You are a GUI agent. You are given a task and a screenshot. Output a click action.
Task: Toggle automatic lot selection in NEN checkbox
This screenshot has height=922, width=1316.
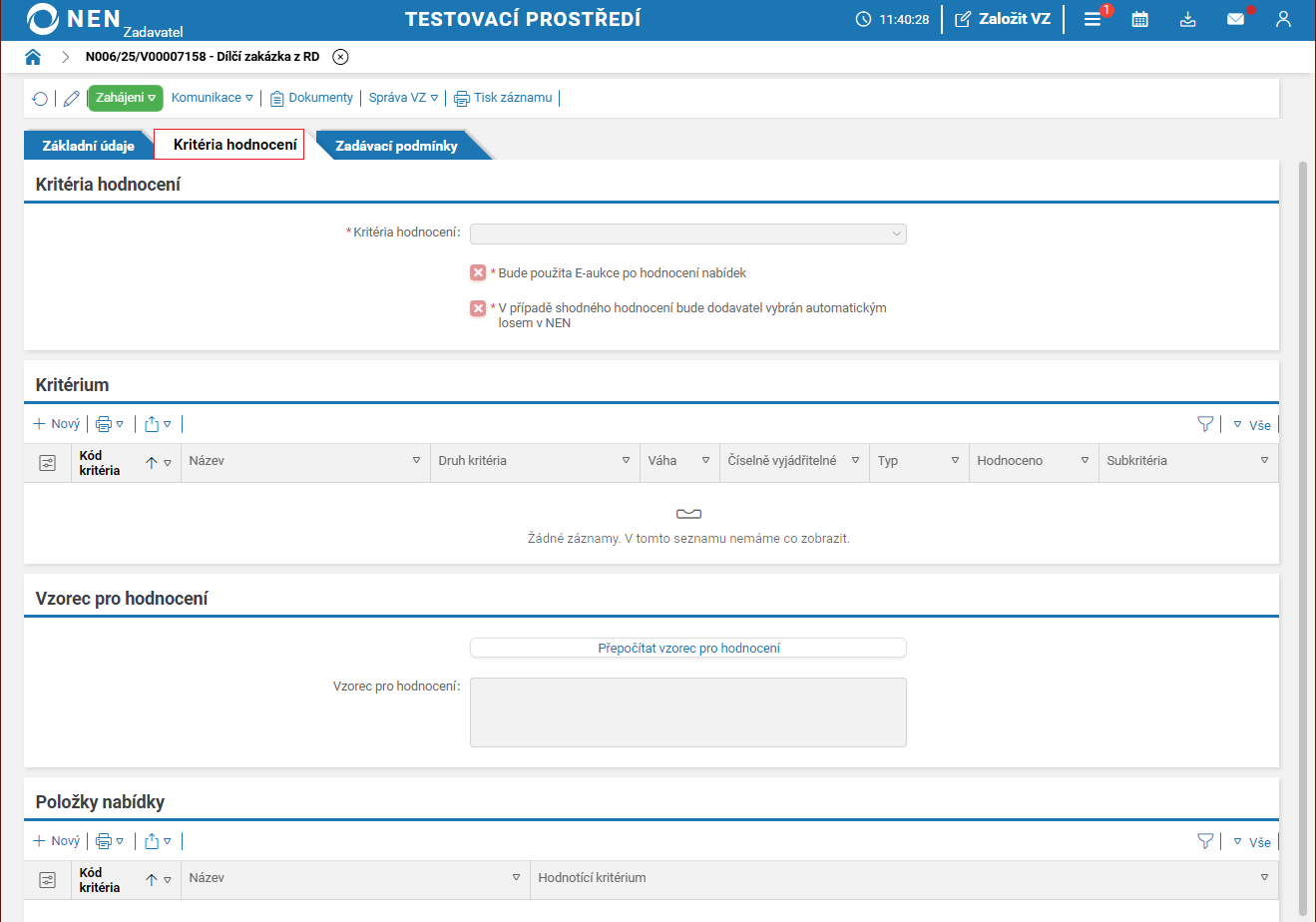click(478, 308)
